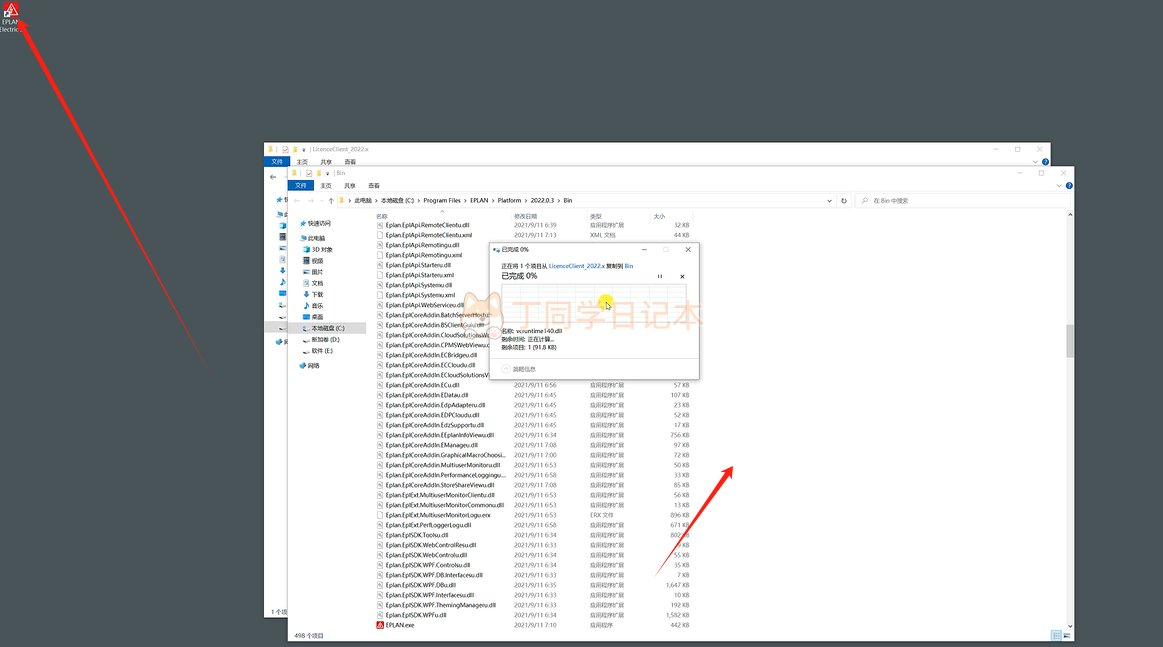
Task: Open the 共享 ribbon tab
Action: click(x=350, y=185)
